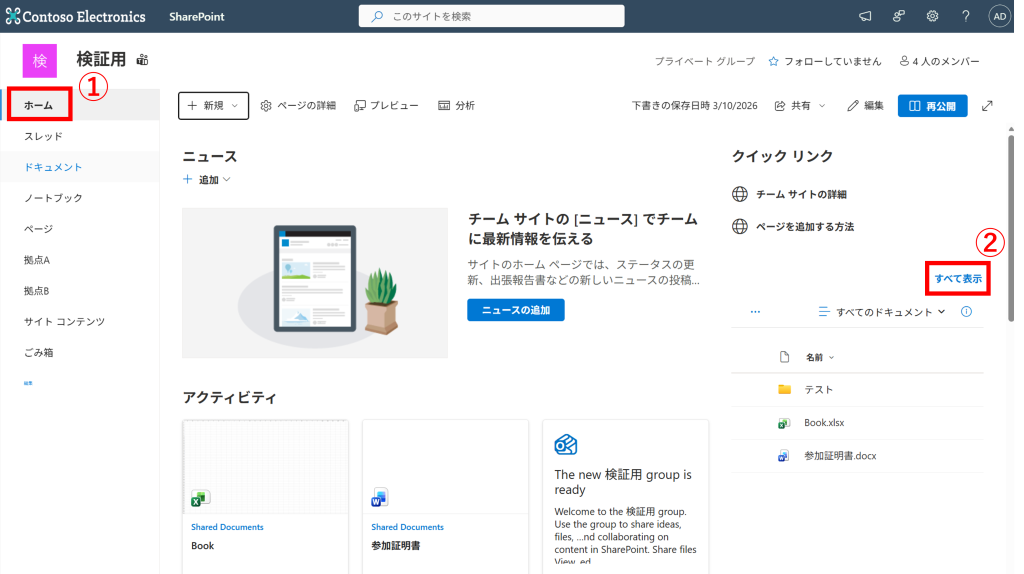Click the expand to full-screen arrow icon

click(x=988, y=106)
